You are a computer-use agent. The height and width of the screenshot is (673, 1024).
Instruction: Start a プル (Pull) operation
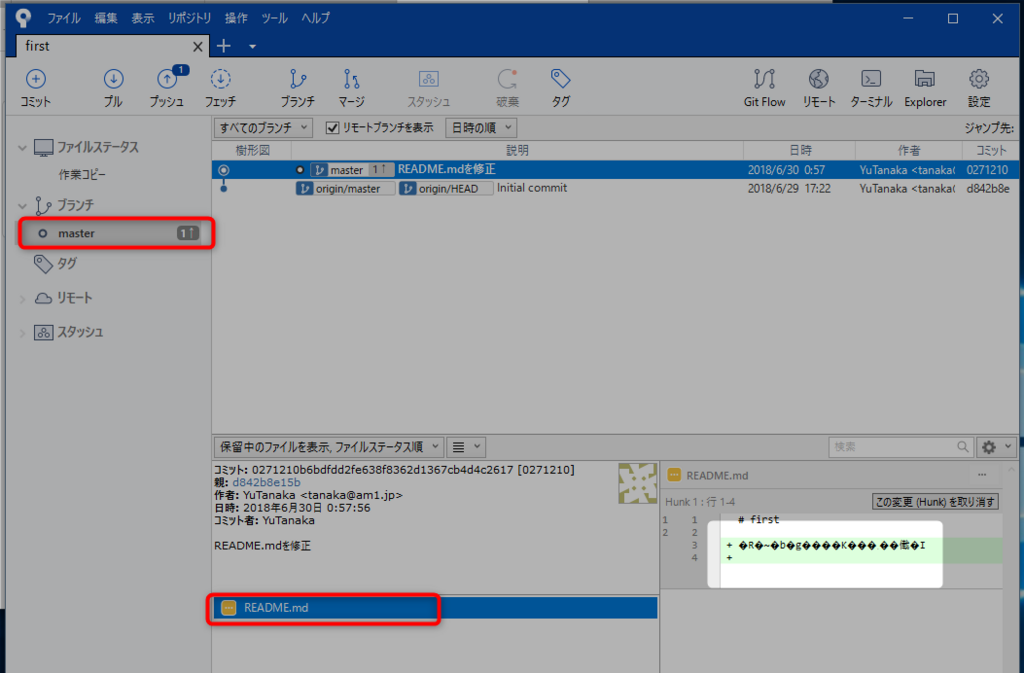click(x=112, y=88)
